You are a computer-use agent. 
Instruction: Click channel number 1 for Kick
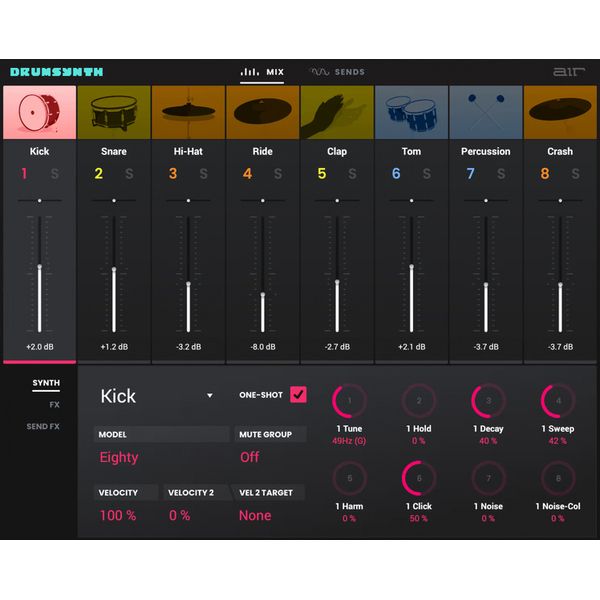[24, 174]
